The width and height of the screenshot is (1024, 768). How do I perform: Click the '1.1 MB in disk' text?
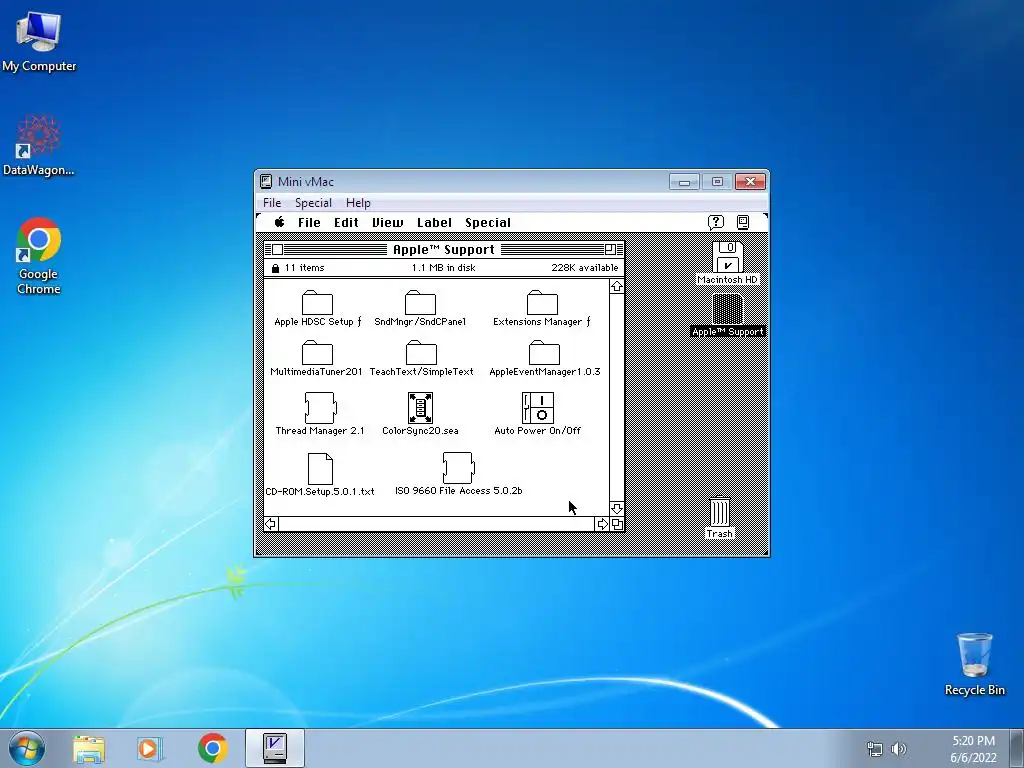click(x=443, y=268)
